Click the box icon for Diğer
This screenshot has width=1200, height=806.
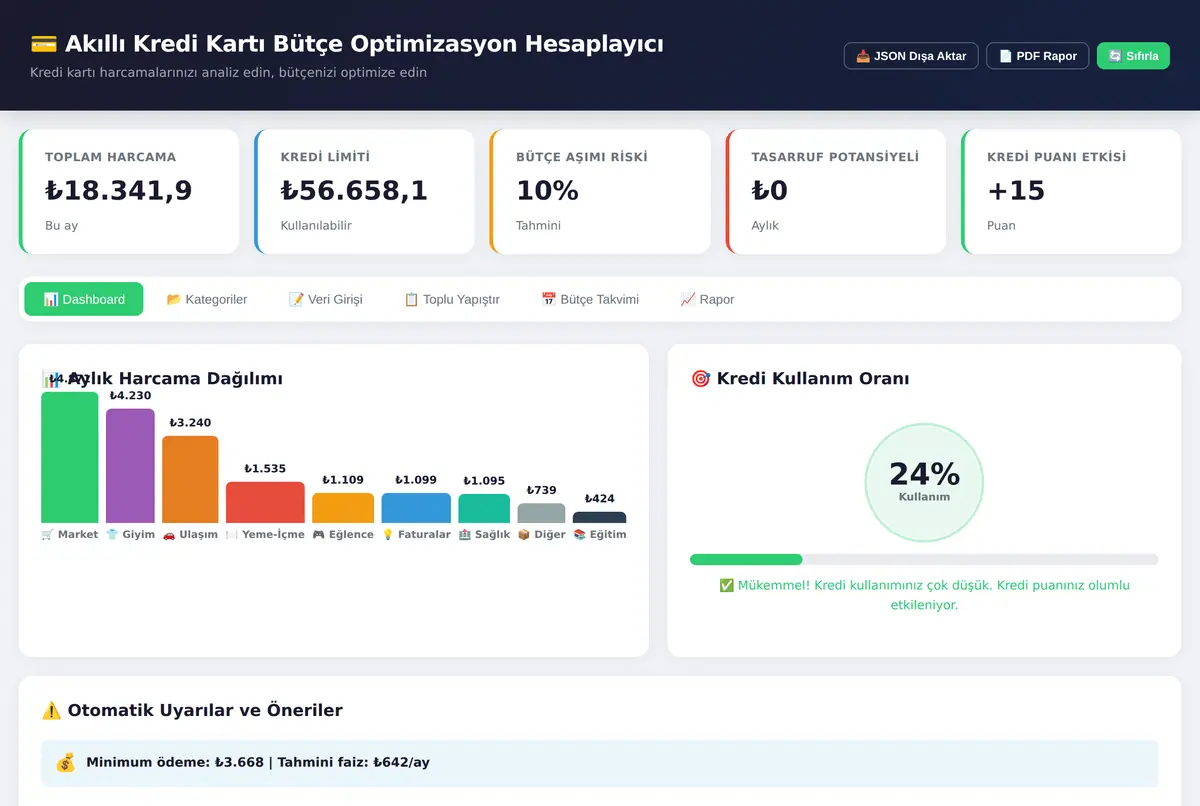(524, 535)
